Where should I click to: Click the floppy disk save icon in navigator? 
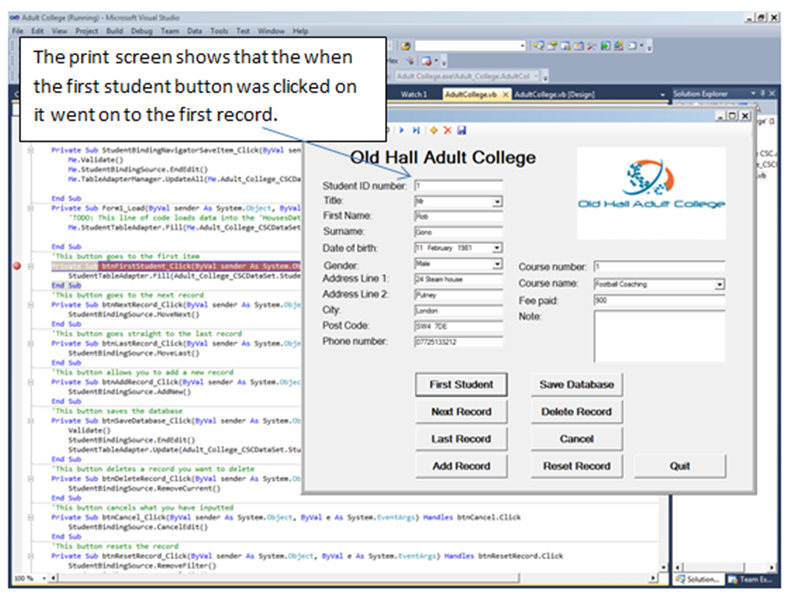(462, 130)
